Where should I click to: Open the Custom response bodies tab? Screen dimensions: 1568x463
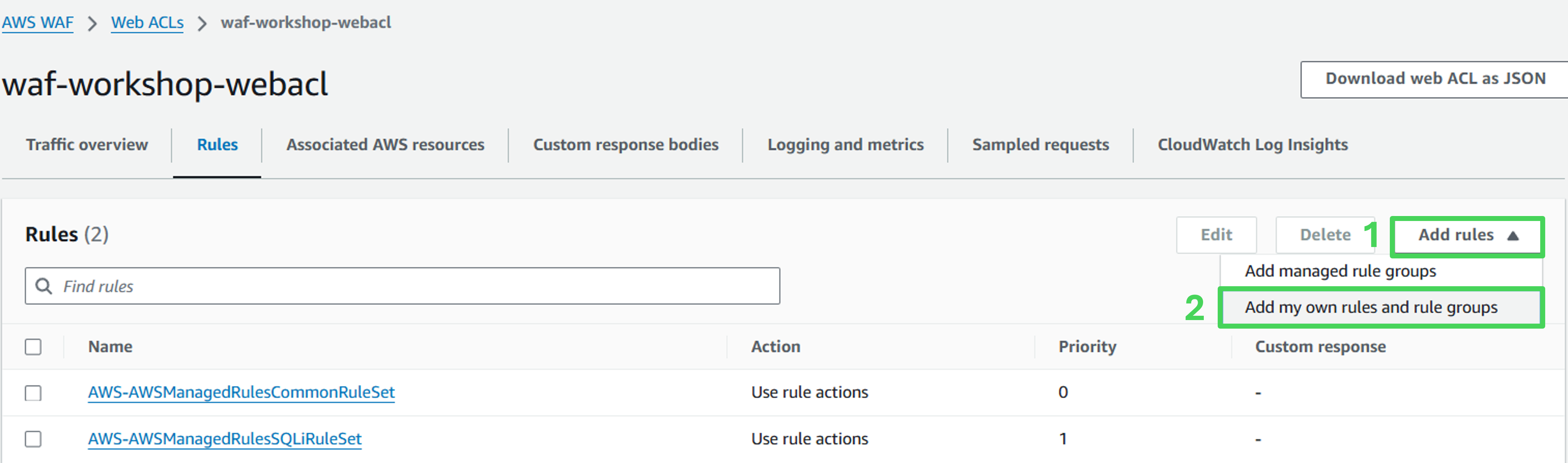[x=626, y=145]
